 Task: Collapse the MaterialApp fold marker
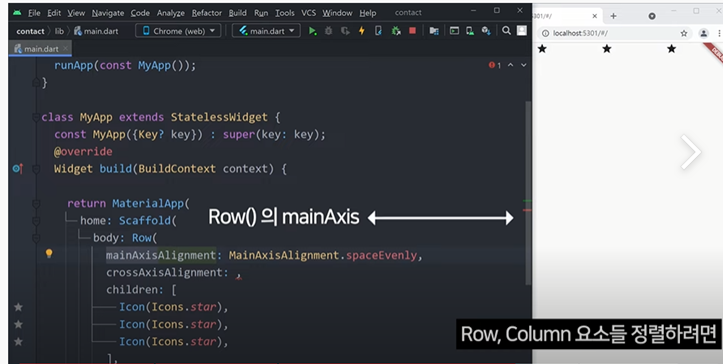tap(36, 203)
